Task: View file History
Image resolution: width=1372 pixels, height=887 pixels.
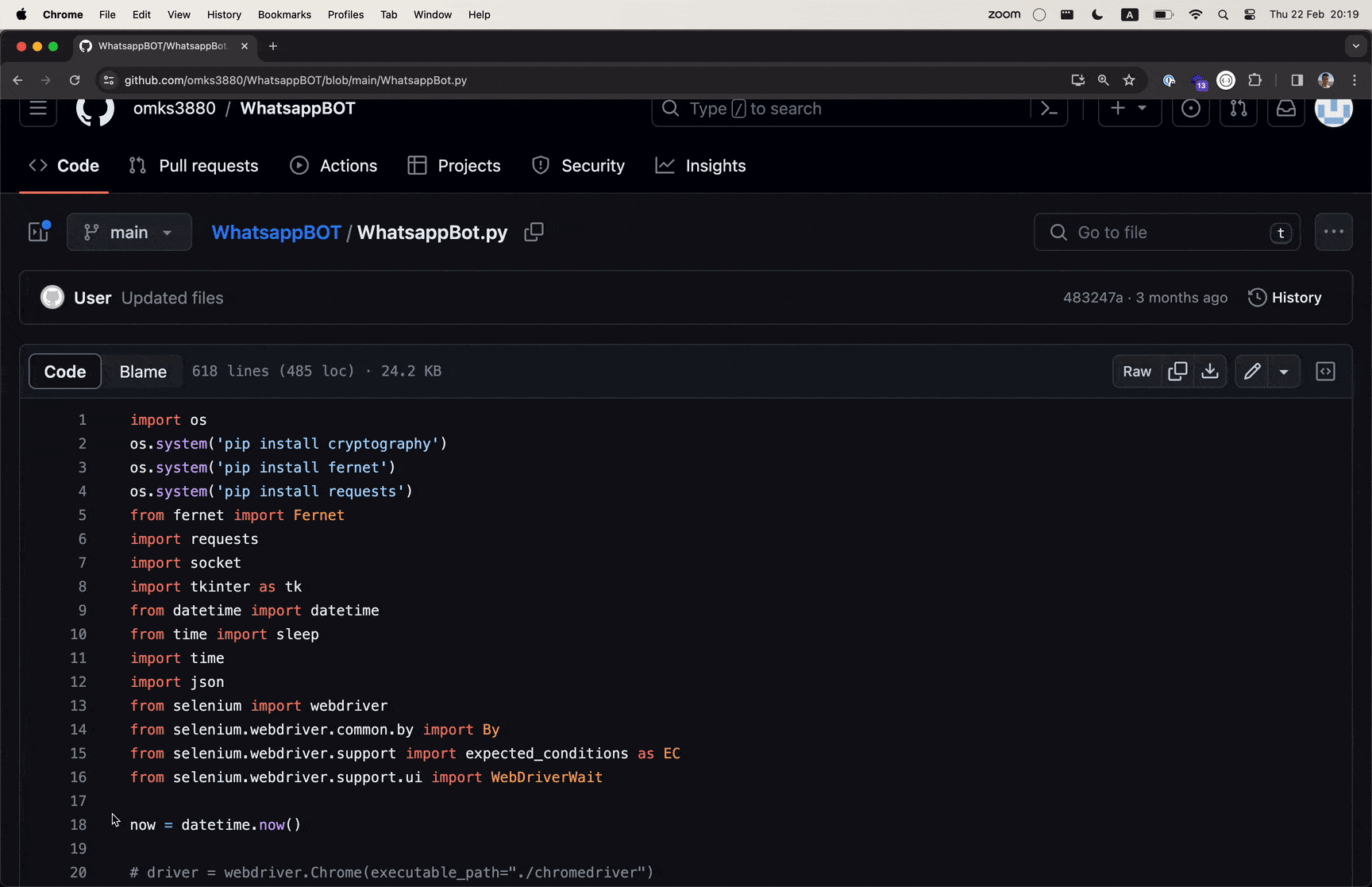Action: [1285, 298]
